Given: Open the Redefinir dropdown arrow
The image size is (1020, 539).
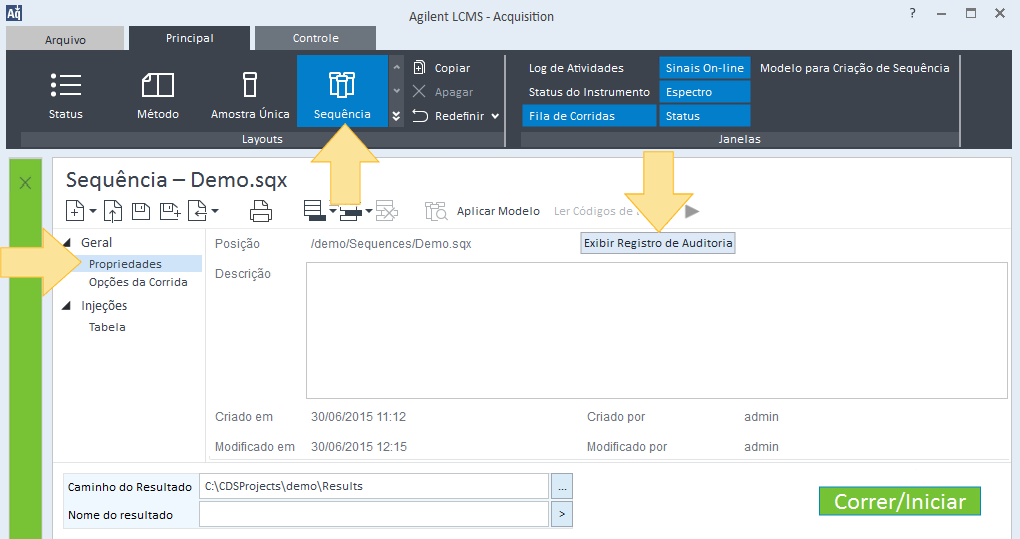Looking at the screenshot, I should point(495,116).
